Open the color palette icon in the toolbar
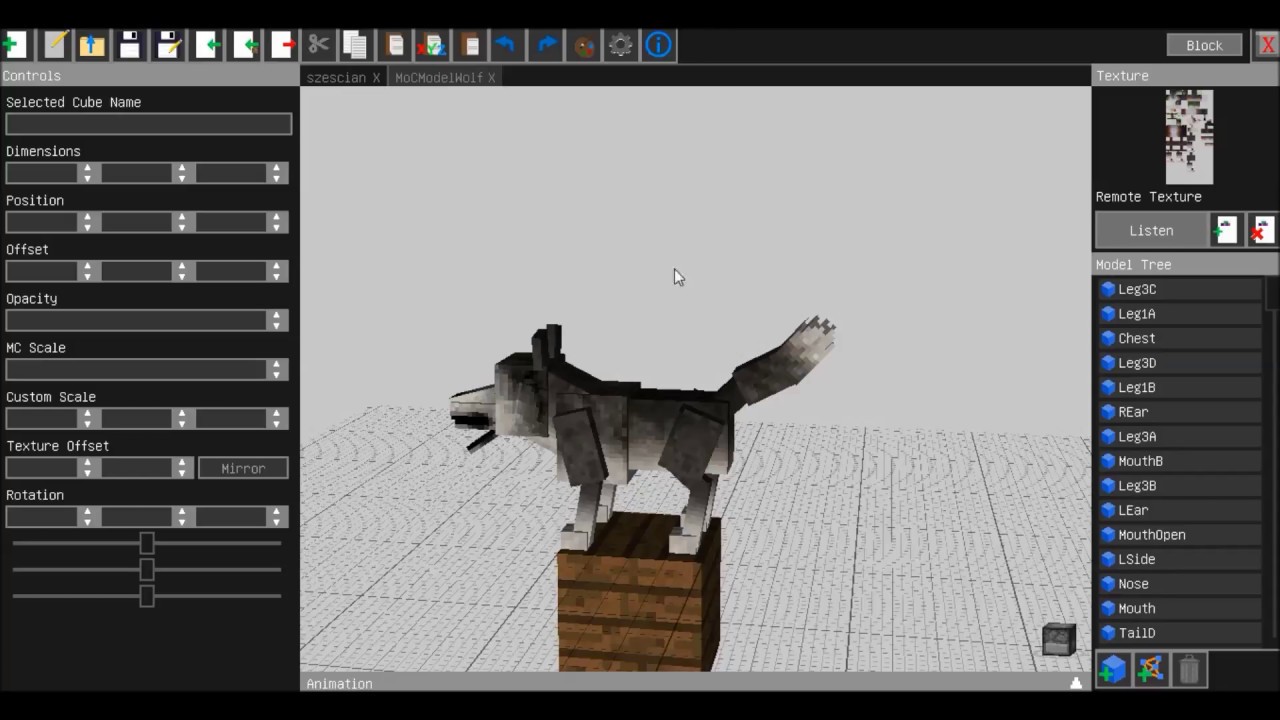Image resolution: width=1280 pixels, height=720 pixels. coord(584,45)
